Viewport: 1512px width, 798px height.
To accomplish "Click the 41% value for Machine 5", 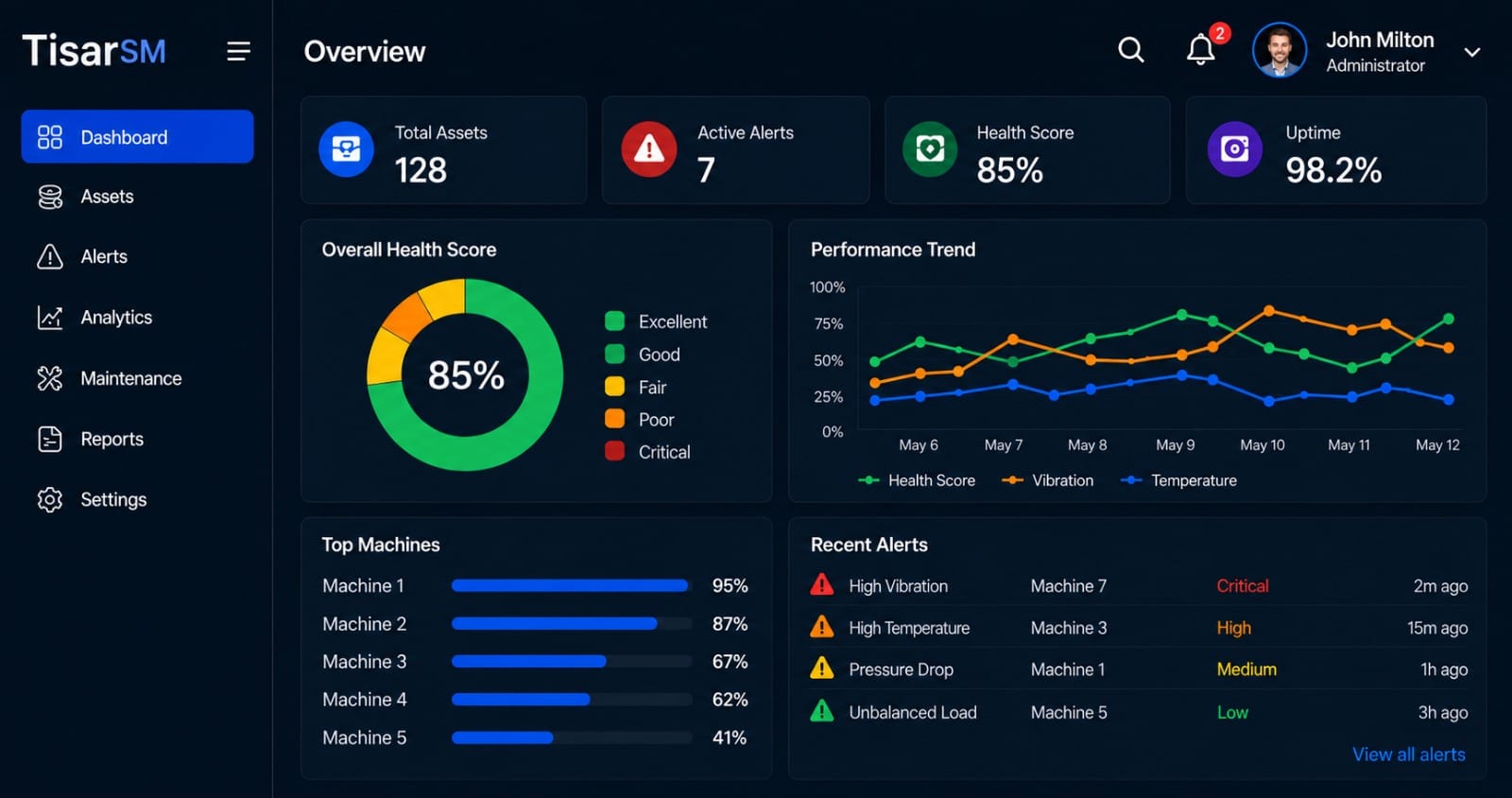I will pyautogui.click(x=730, y=737).
